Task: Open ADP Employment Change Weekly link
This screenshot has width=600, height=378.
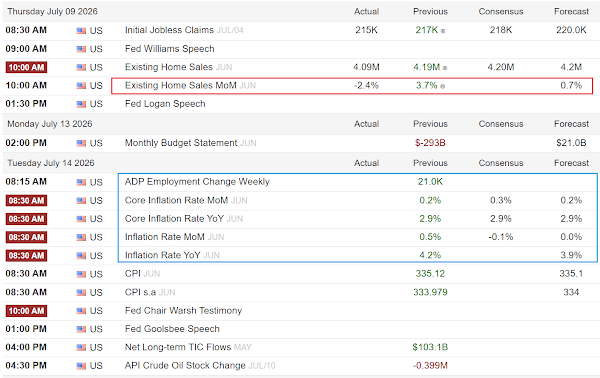Action: pos(197,181)
